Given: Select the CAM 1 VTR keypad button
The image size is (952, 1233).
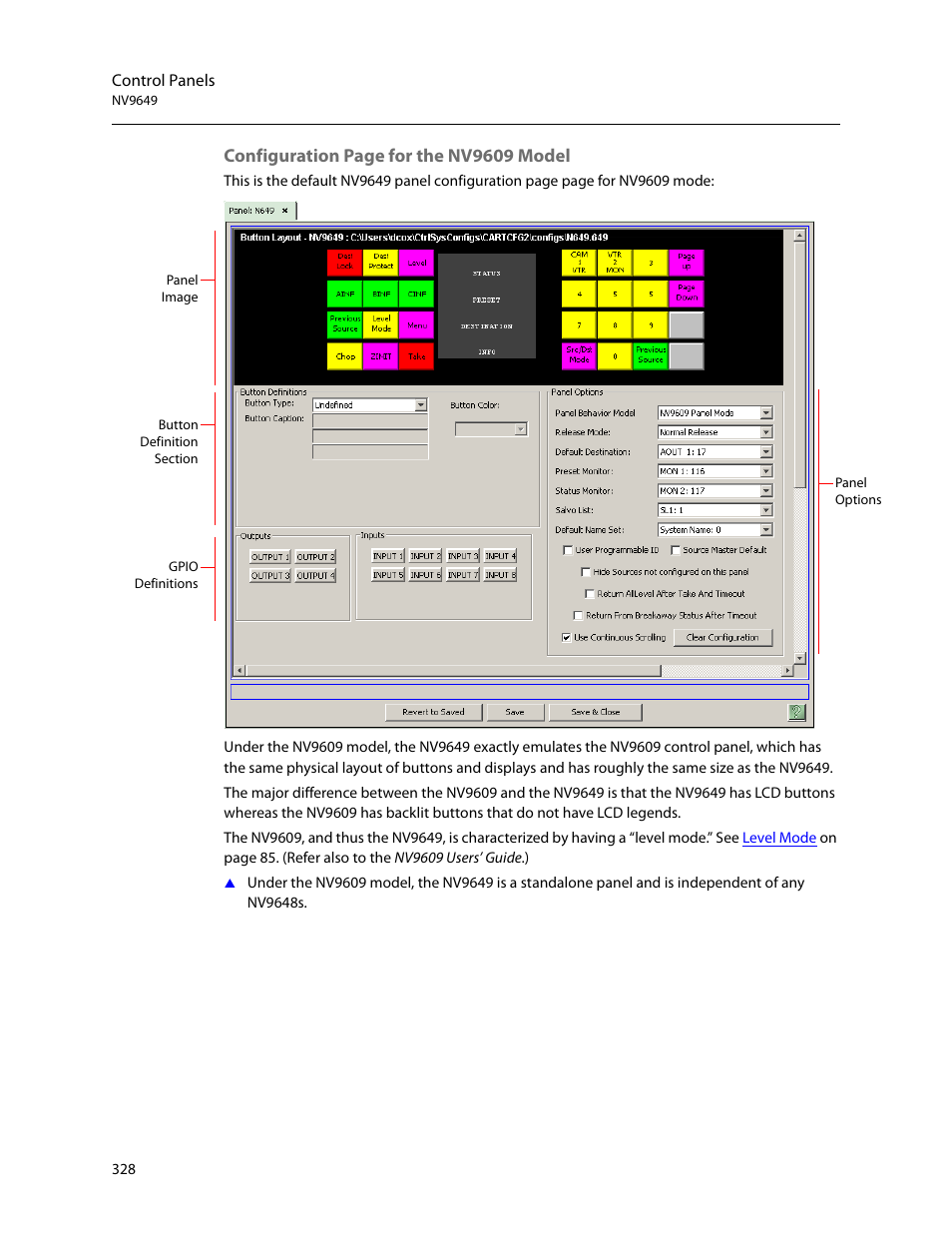Looking at the screenshot, I should coord(579,263).
